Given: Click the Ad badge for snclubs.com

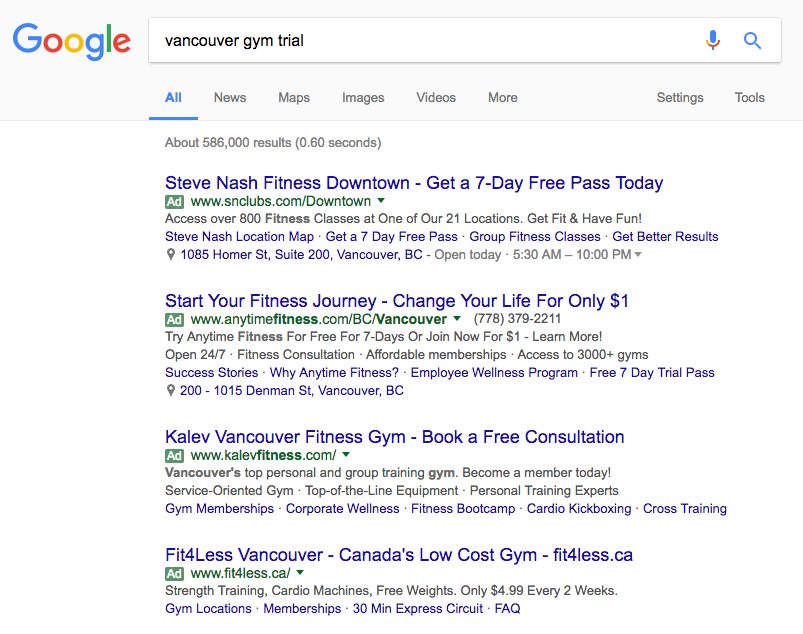Looking at the screenshot, I should click(x=174, y=202).
